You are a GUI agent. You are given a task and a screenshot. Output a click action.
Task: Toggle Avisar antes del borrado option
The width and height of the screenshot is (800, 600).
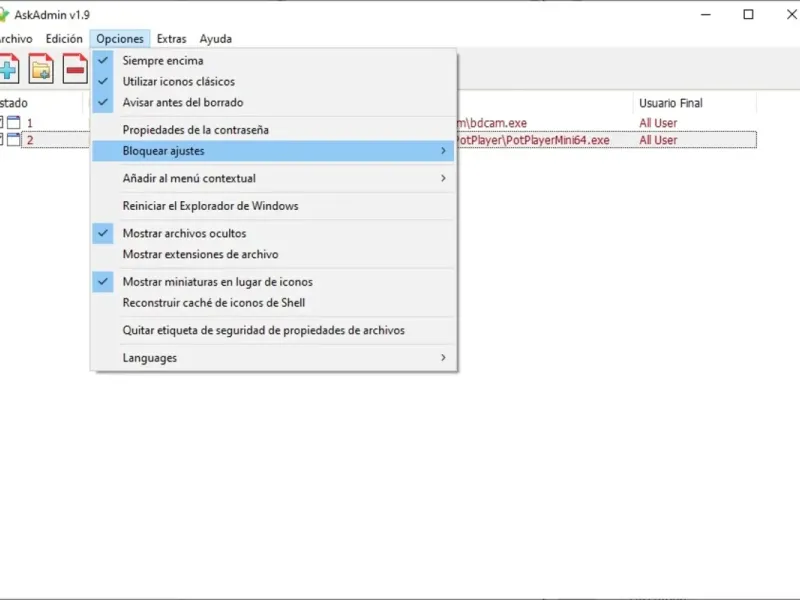273,102
